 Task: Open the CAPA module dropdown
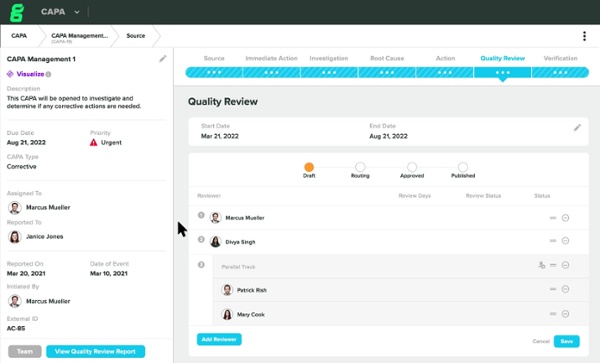[60, 12]
